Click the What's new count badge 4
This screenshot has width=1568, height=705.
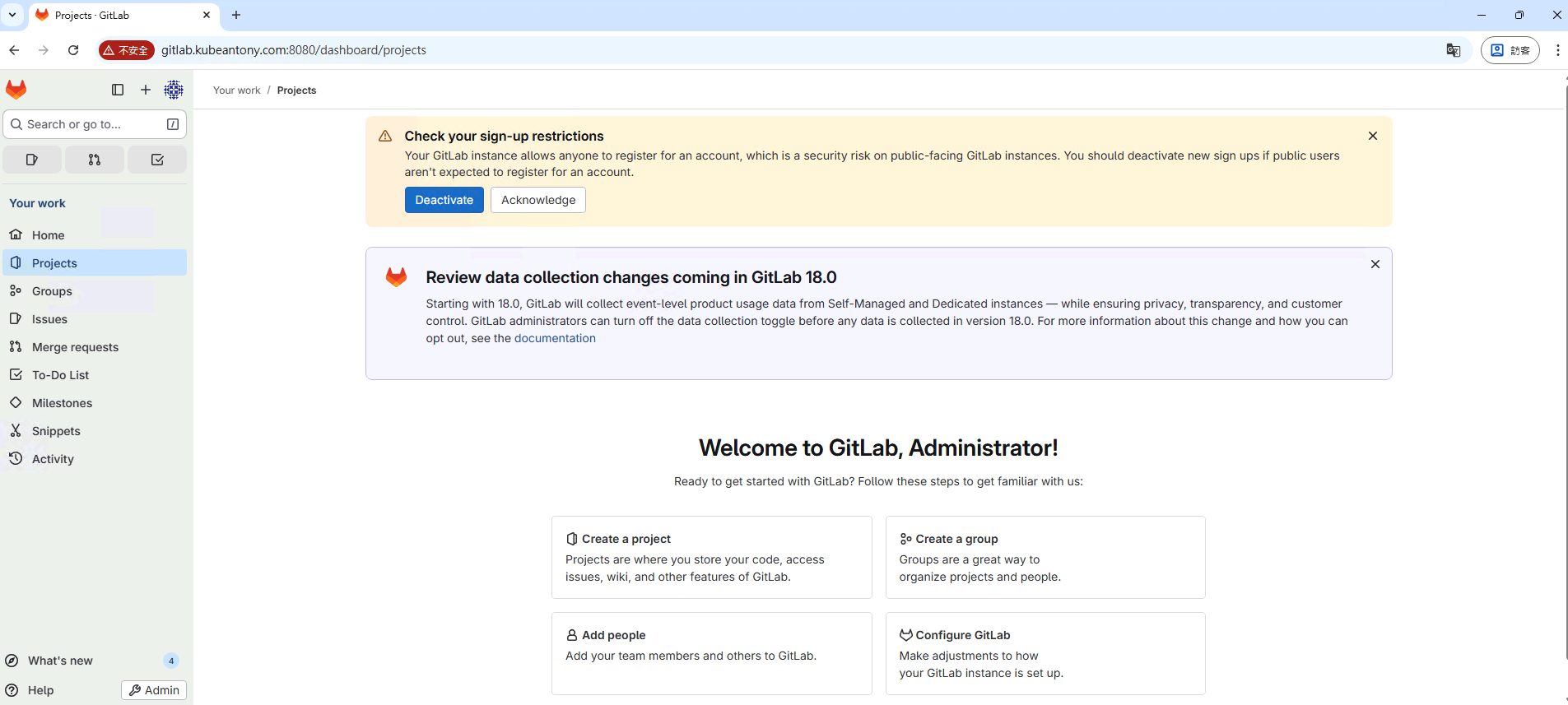coord(171,661)
